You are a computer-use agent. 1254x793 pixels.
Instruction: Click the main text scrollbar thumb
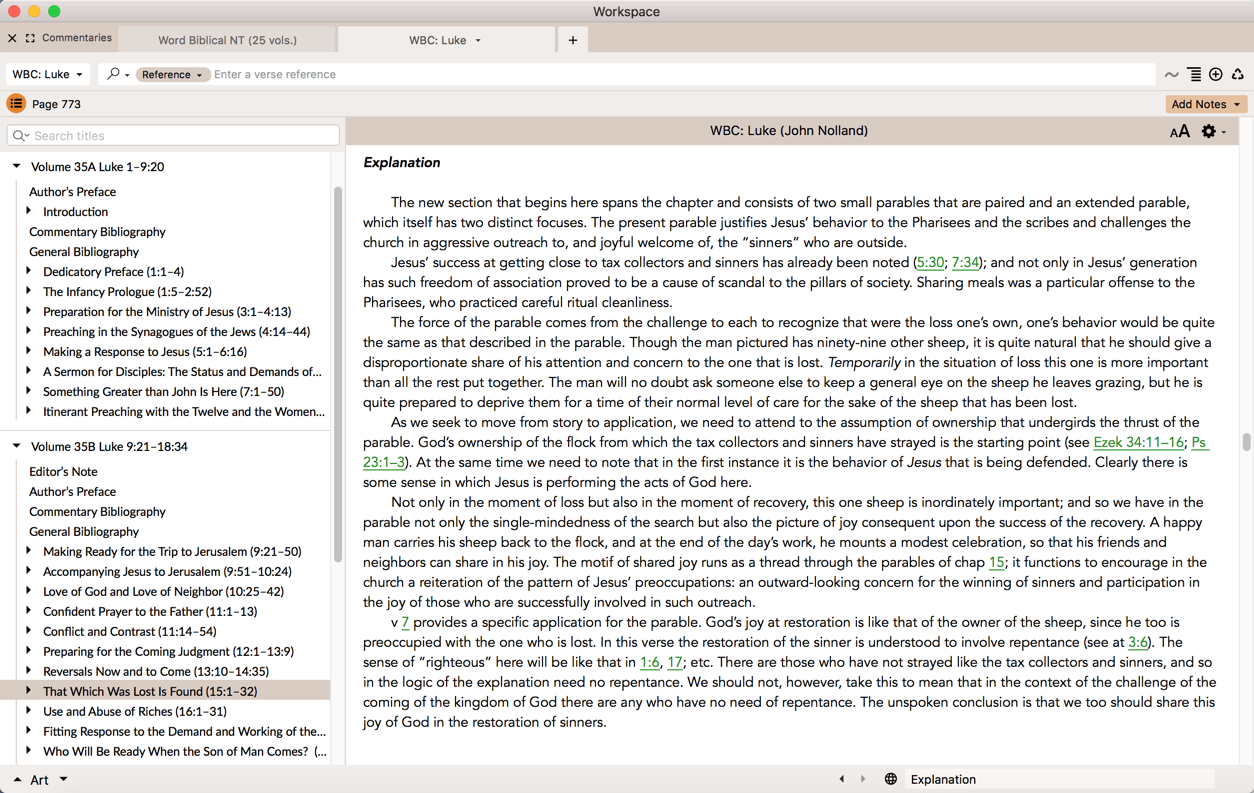click(1246, 442)
